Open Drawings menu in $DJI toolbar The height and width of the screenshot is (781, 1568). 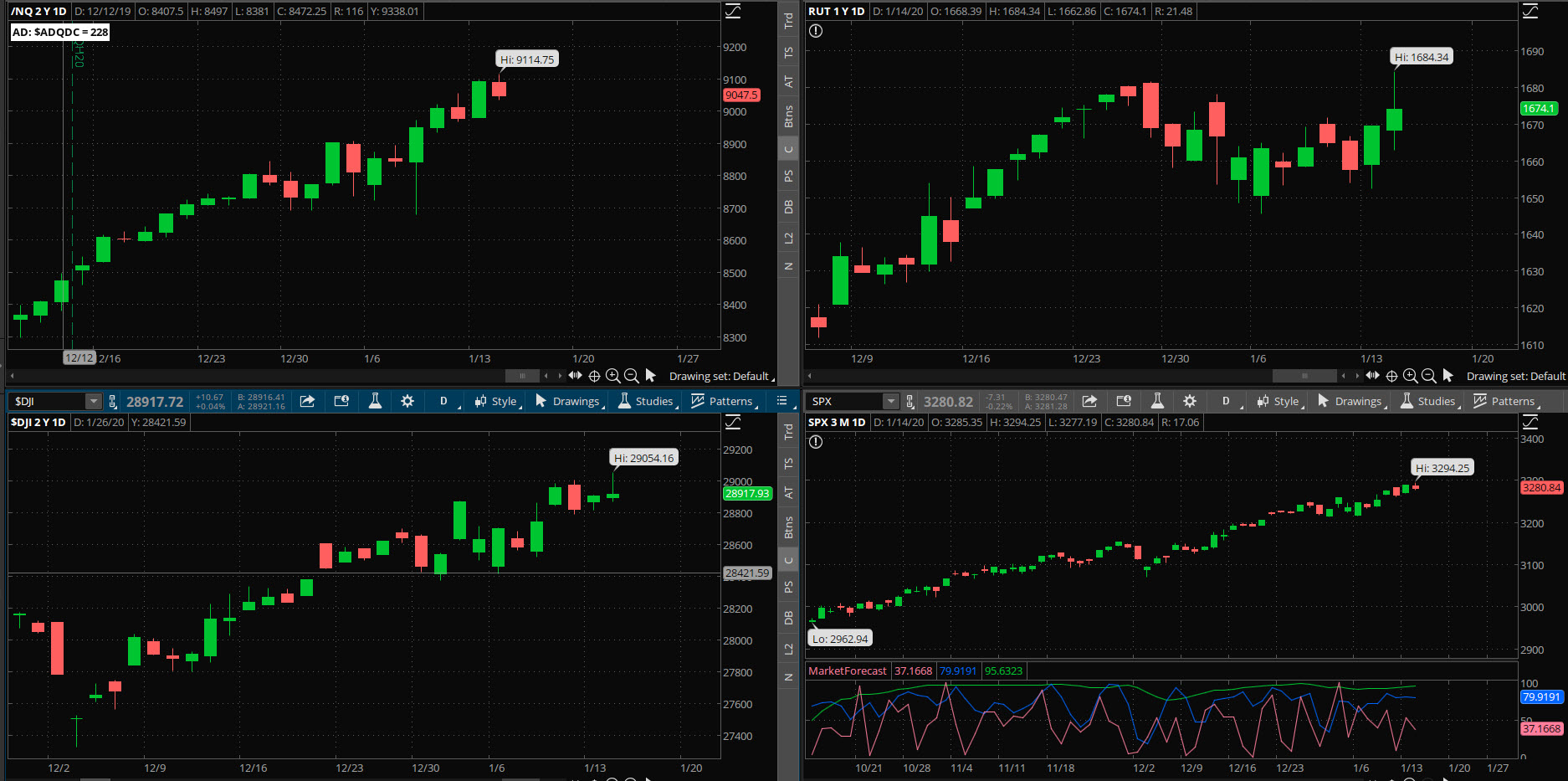pos(569,401)
